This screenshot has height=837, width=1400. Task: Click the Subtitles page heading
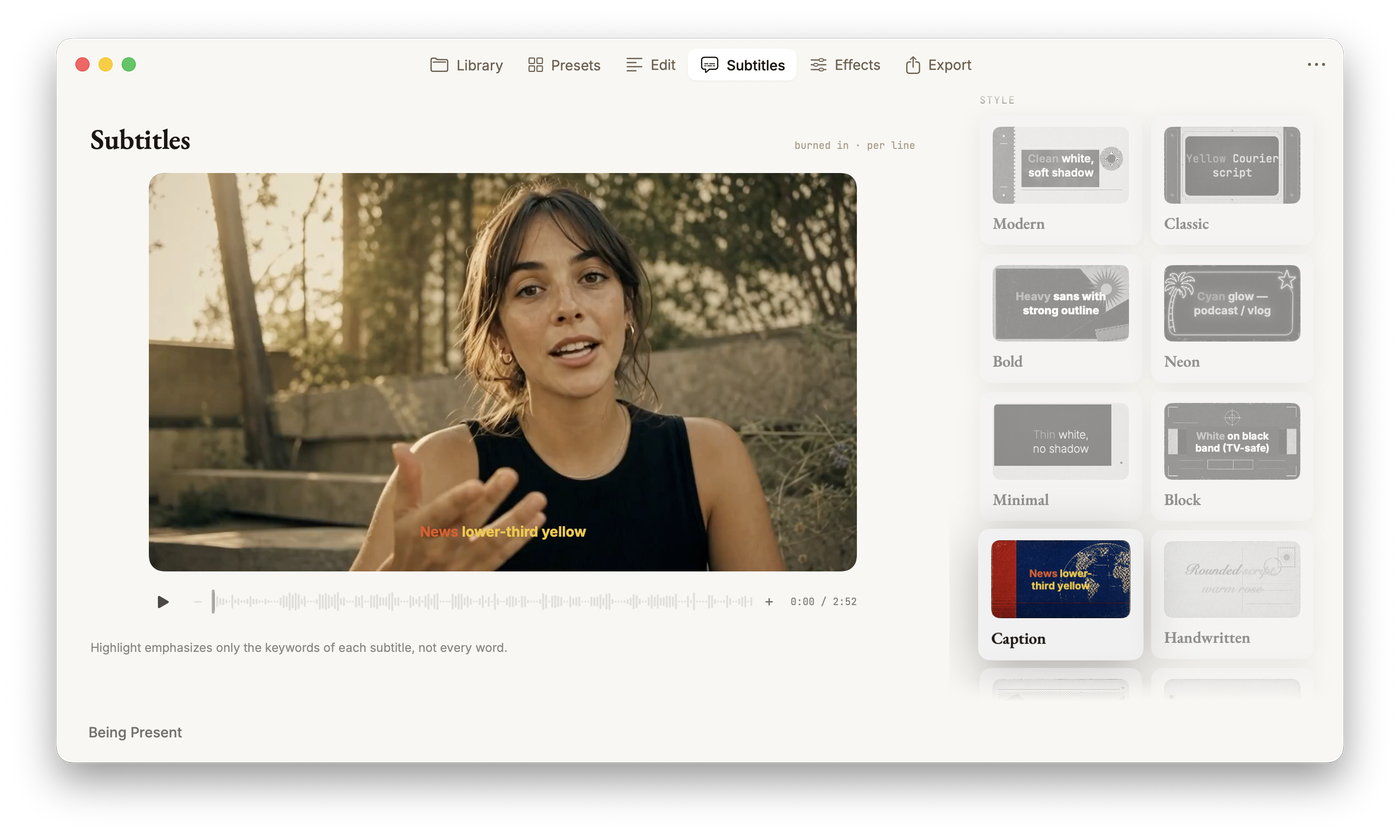pos(140,140)
